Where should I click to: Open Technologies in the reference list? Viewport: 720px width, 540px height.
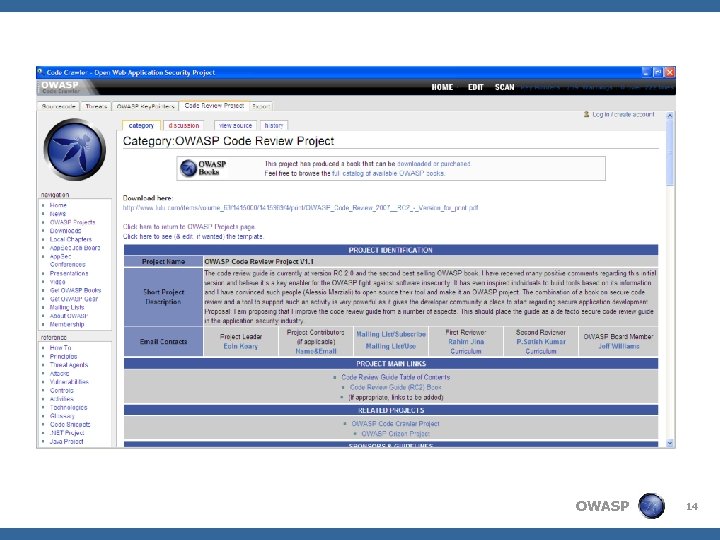coord(68,408)
